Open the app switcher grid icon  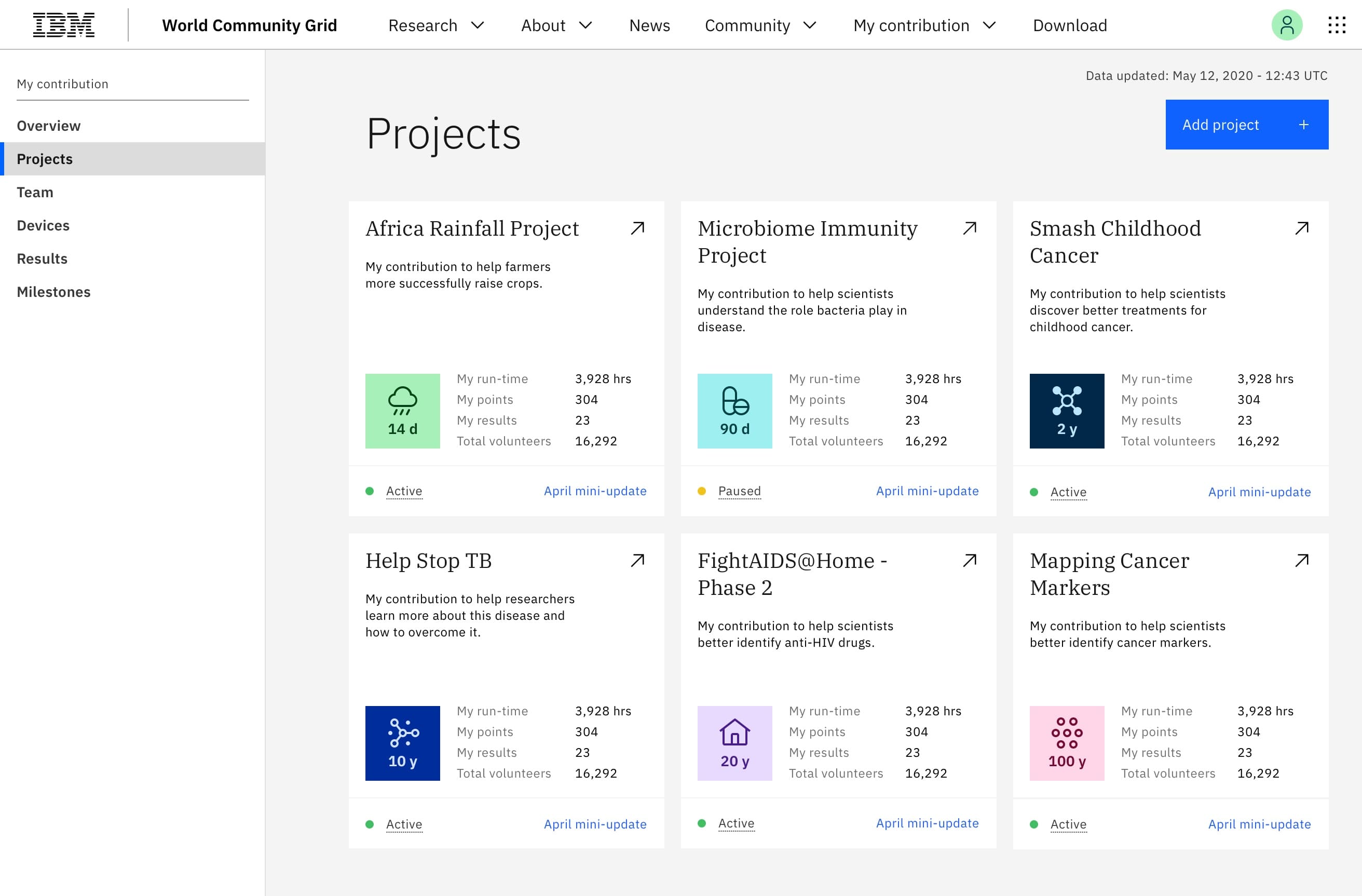[1336, 25]
